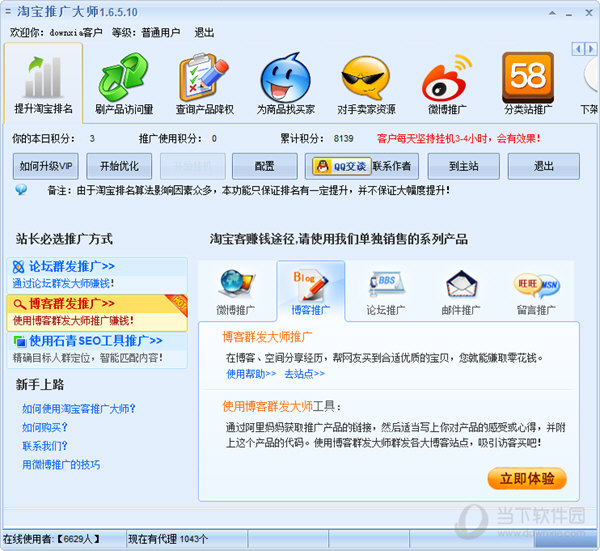The image size is (600, 551).
Task: Select the 刷产品访问量 green arrows icon
Action: 124,77
